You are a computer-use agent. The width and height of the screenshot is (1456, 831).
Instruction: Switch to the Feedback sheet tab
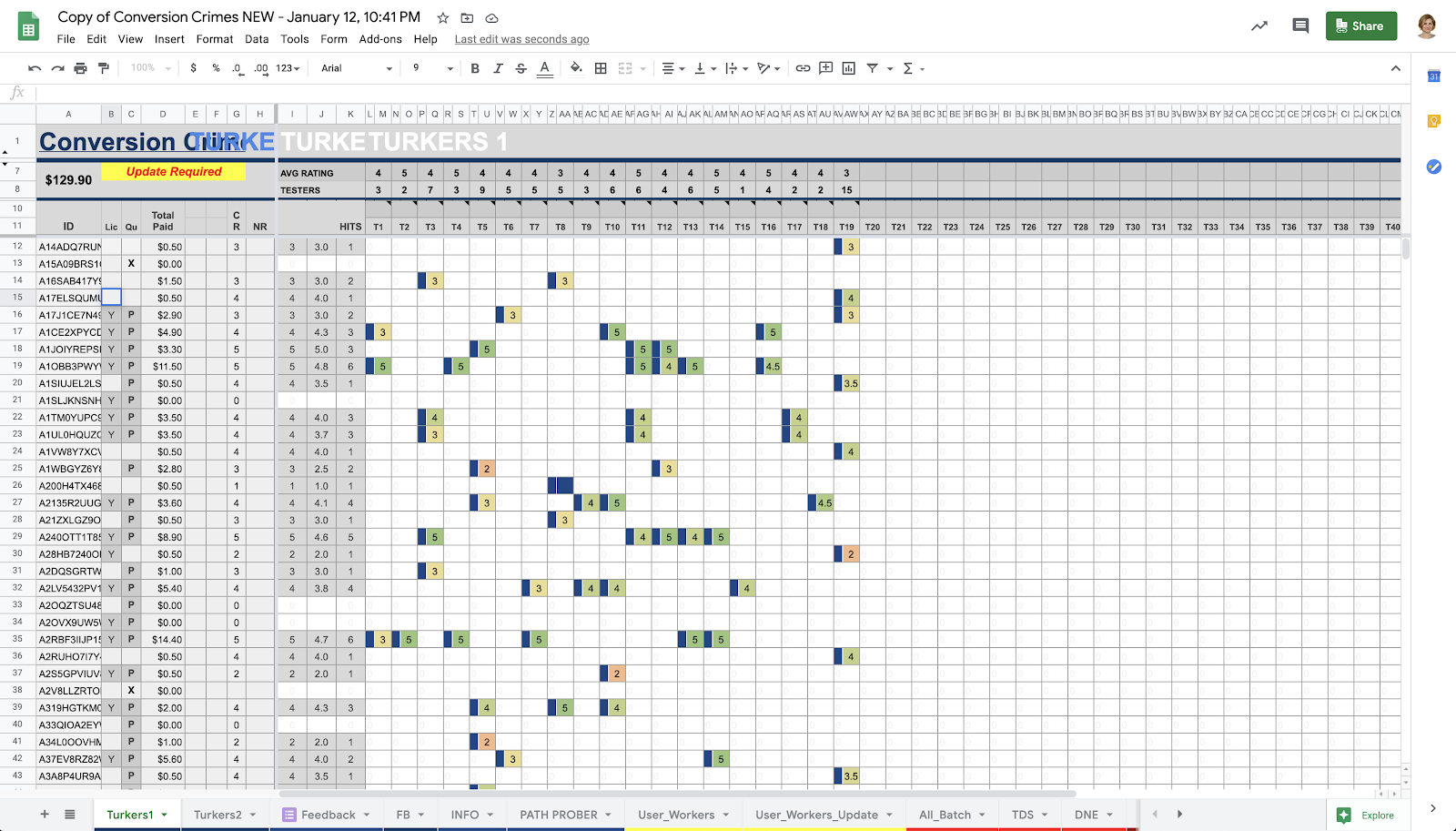point(327,815)
